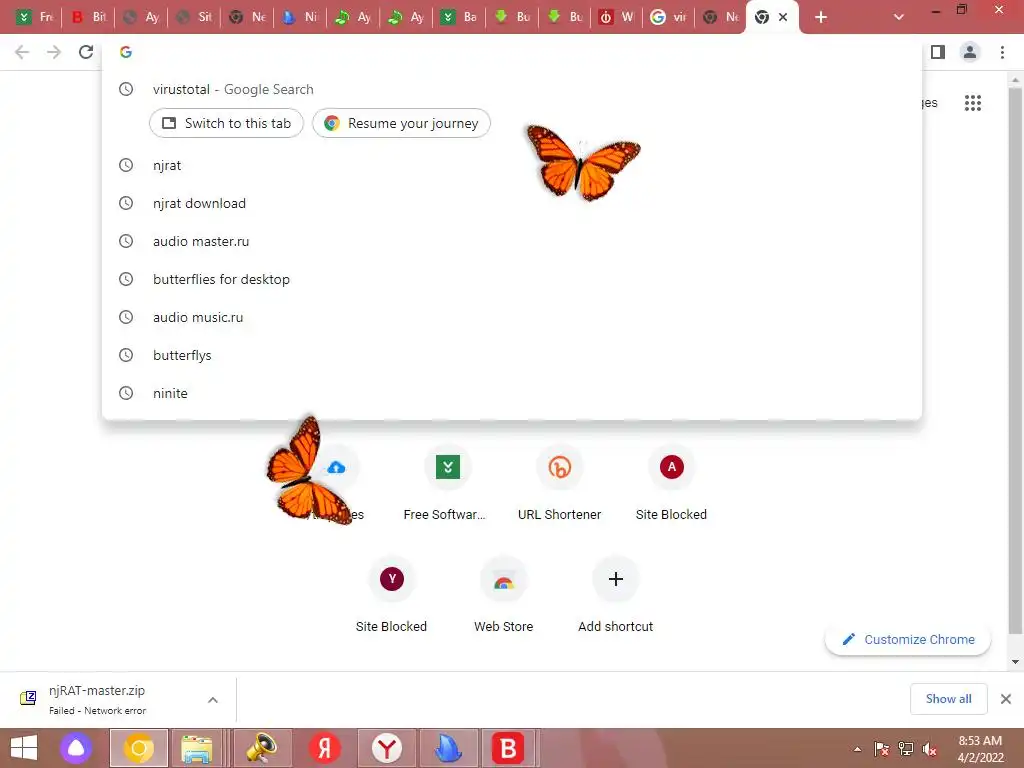Click the Chrome taskbar icon
Image resolution: width=1024 pixels, height=768 pixels.
[x=138, y=748]
